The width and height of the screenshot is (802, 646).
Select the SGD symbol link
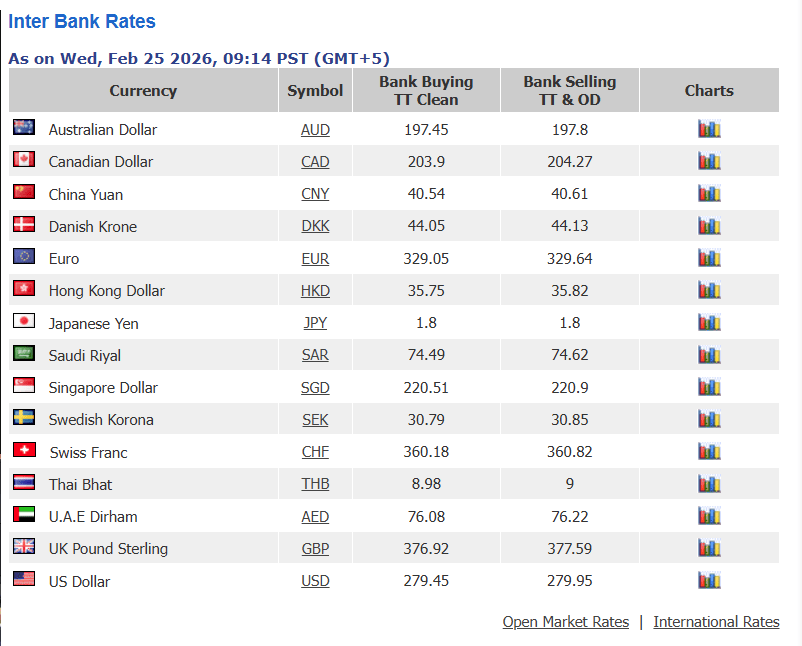[x=315, y=388]
